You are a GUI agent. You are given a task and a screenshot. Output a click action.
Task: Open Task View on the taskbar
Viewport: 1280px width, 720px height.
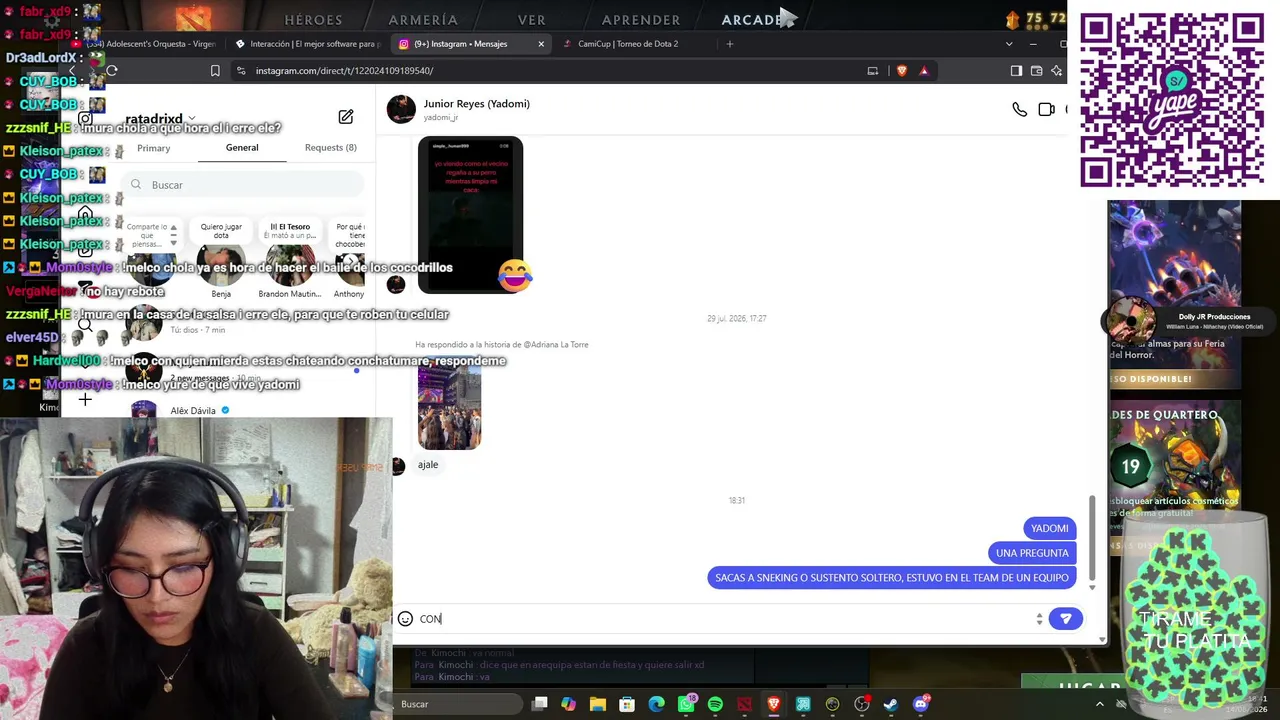point(540,704)
